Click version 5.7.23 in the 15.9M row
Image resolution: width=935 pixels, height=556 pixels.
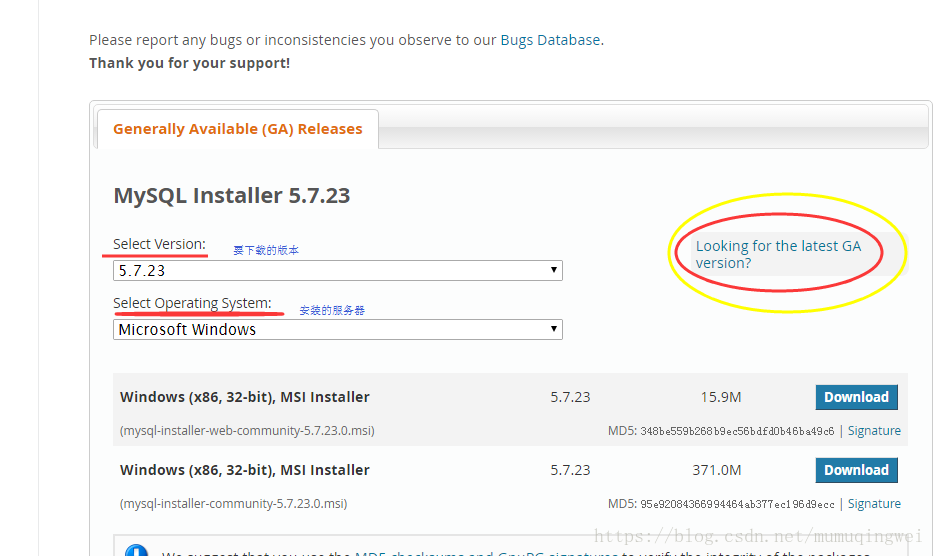570,397
